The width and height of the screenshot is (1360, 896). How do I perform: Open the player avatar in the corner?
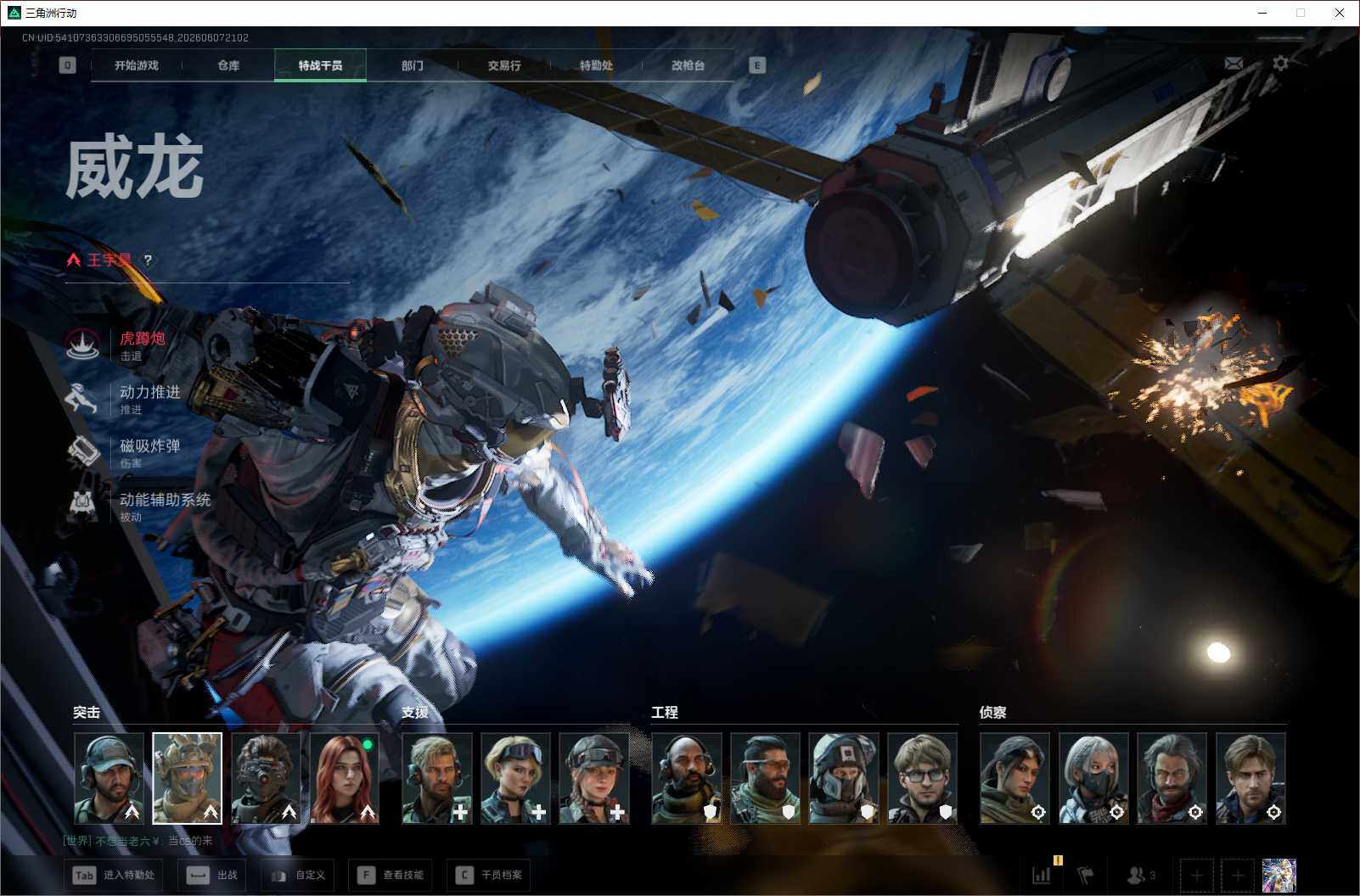coord(1279,875)
